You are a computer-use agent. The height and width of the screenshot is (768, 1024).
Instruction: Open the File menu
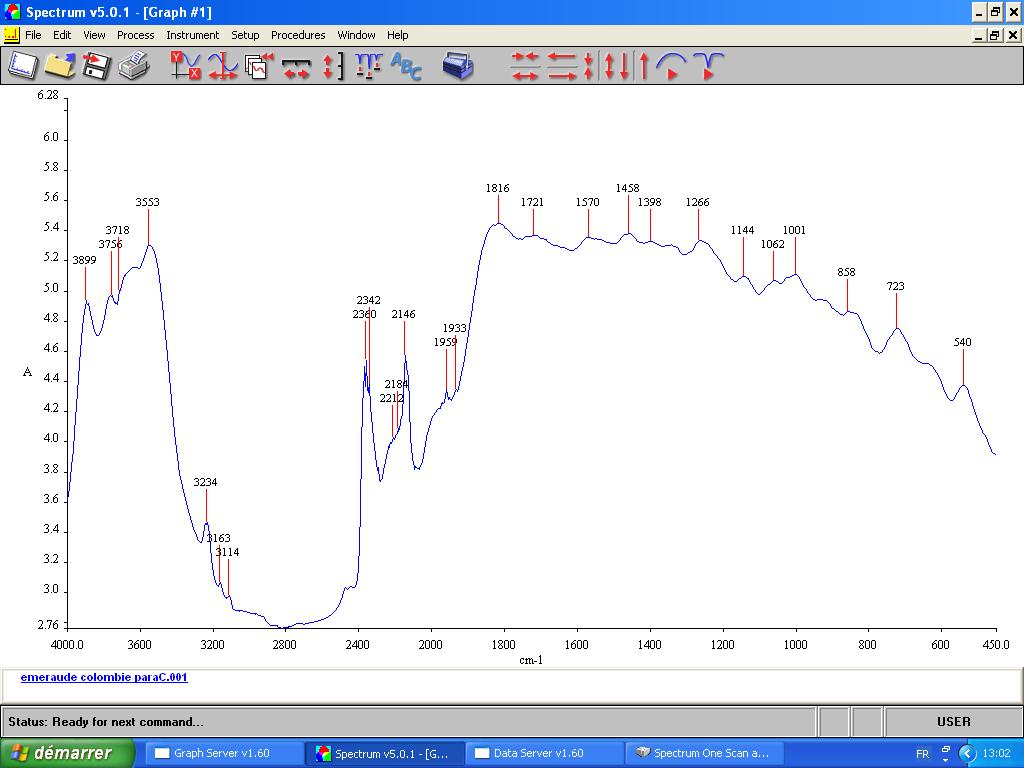point(33,35)
